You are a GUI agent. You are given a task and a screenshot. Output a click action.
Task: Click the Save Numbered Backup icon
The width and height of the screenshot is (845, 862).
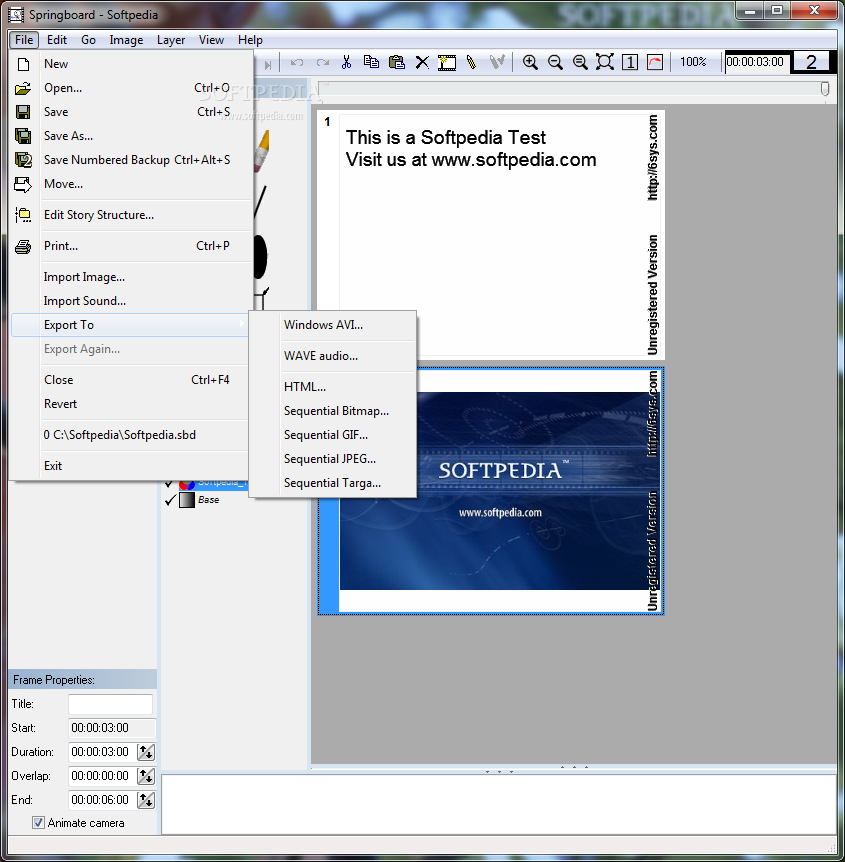23,160
